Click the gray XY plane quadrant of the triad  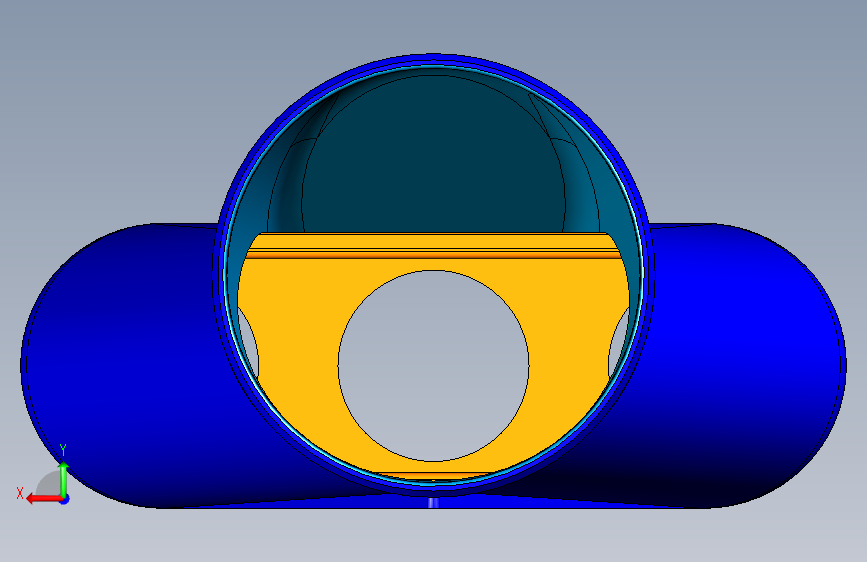click(49, 484)
